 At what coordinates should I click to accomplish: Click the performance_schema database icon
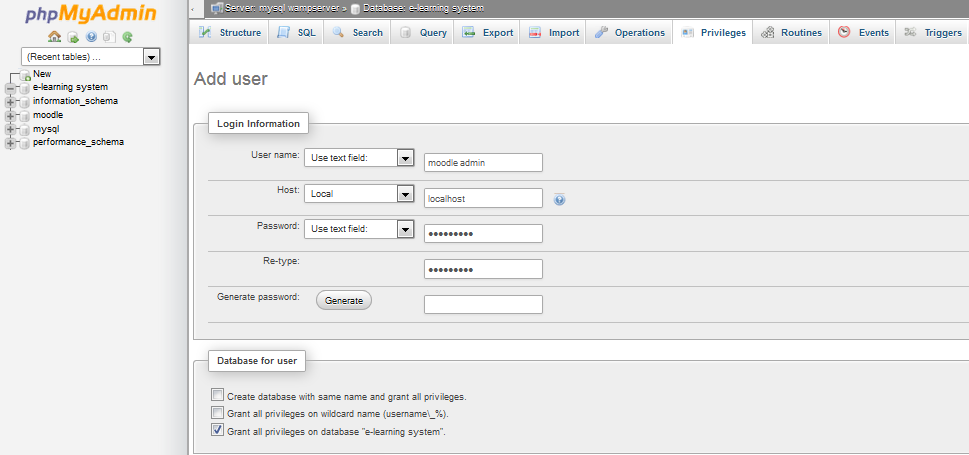(25, 143)
